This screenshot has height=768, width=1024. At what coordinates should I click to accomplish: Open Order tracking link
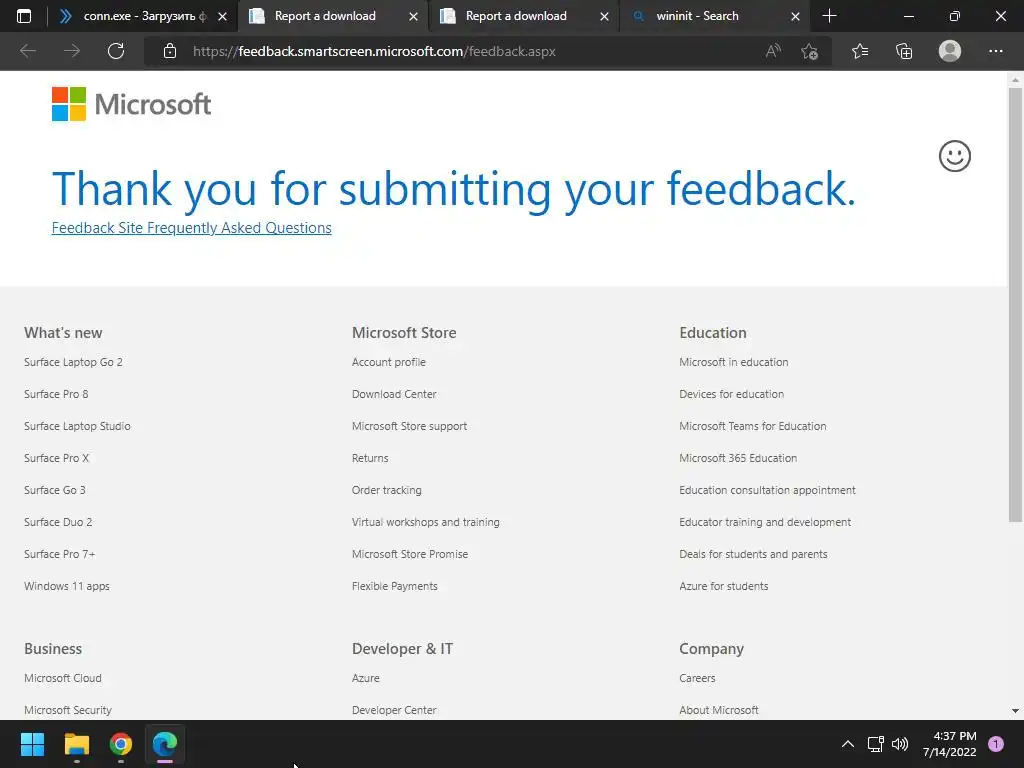click(387, 490)
